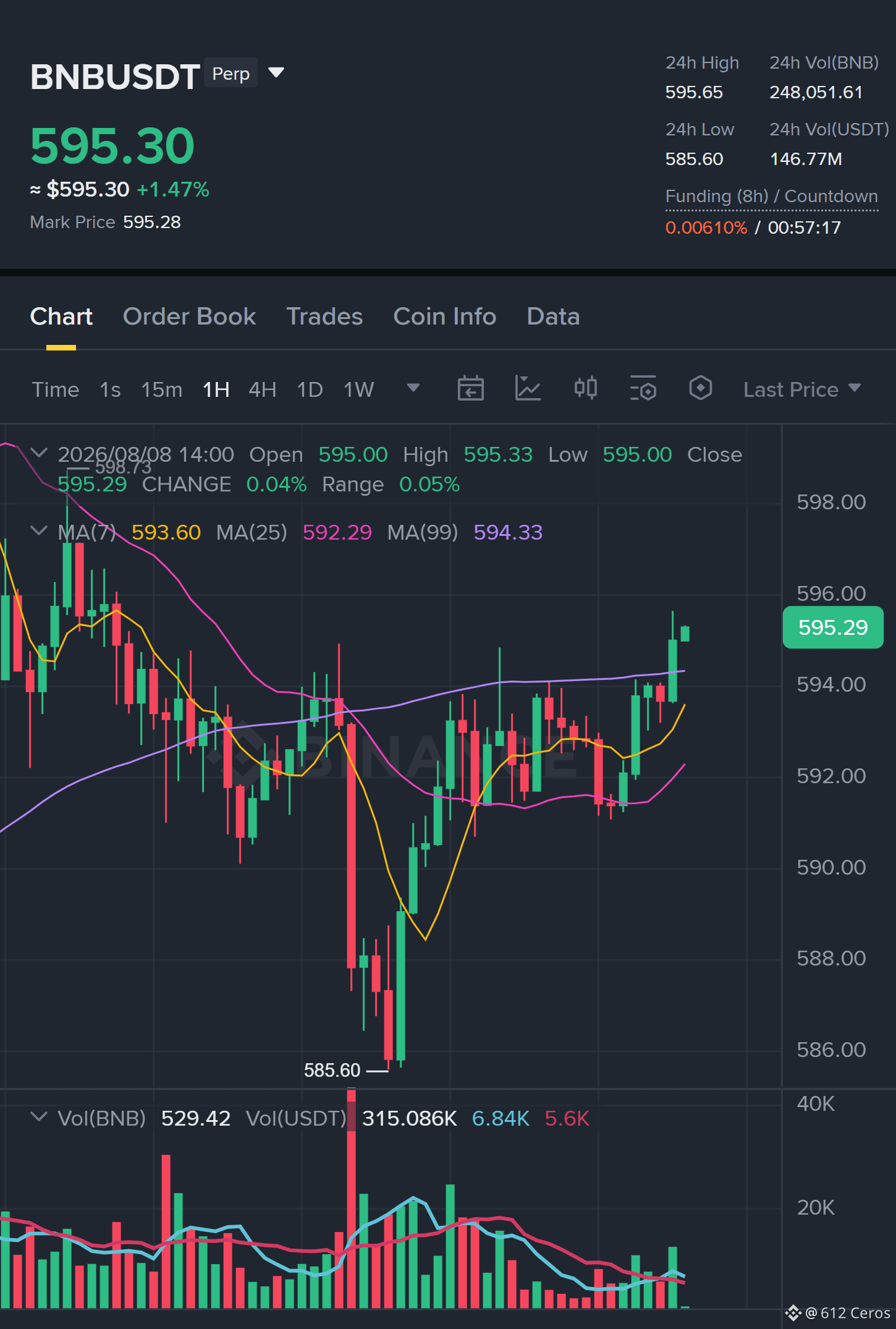
Task: Tap the hexagon chart tools icon
Action: (x=700, y=389)
